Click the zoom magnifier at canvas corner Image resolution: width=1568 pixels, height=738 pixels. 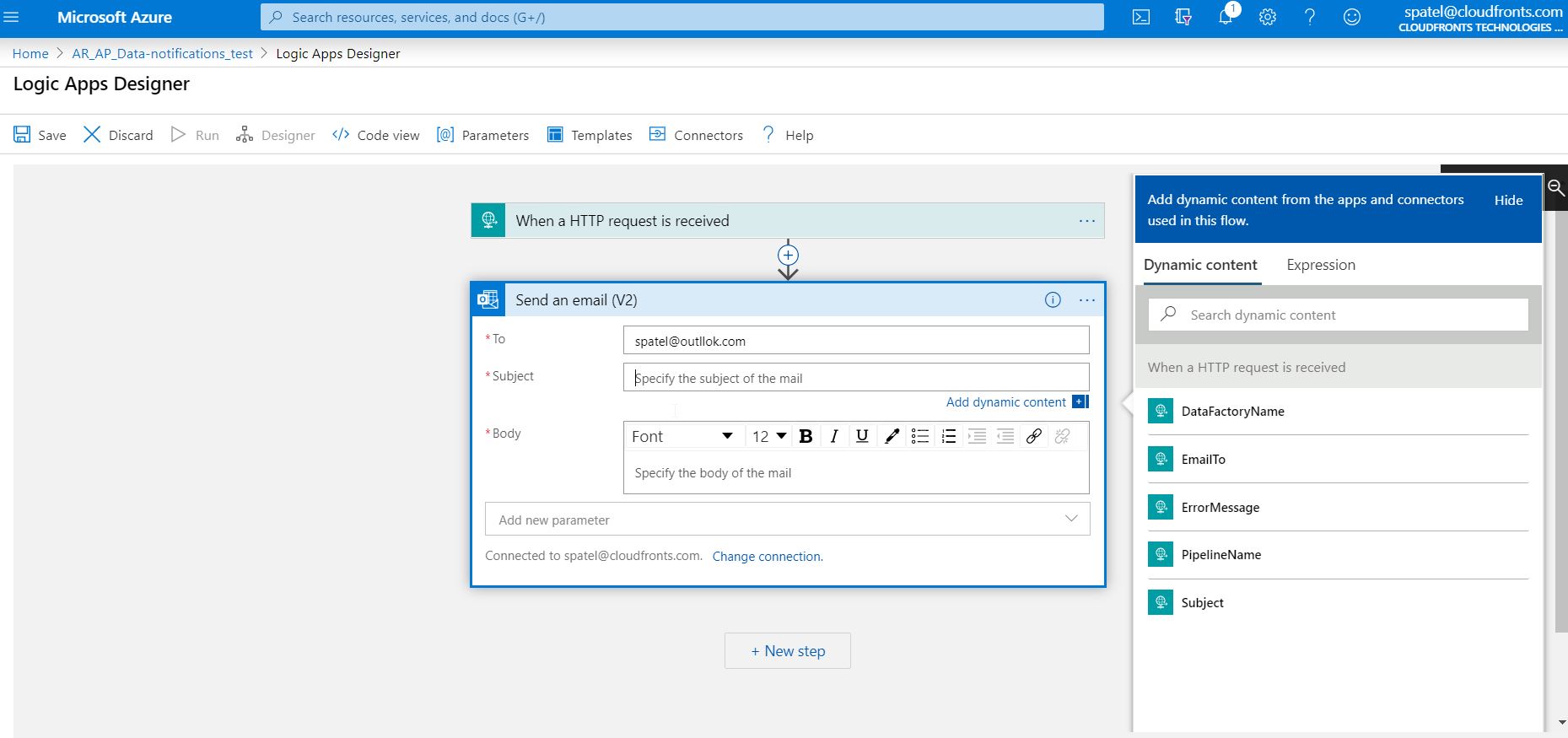click(1555, 188)
